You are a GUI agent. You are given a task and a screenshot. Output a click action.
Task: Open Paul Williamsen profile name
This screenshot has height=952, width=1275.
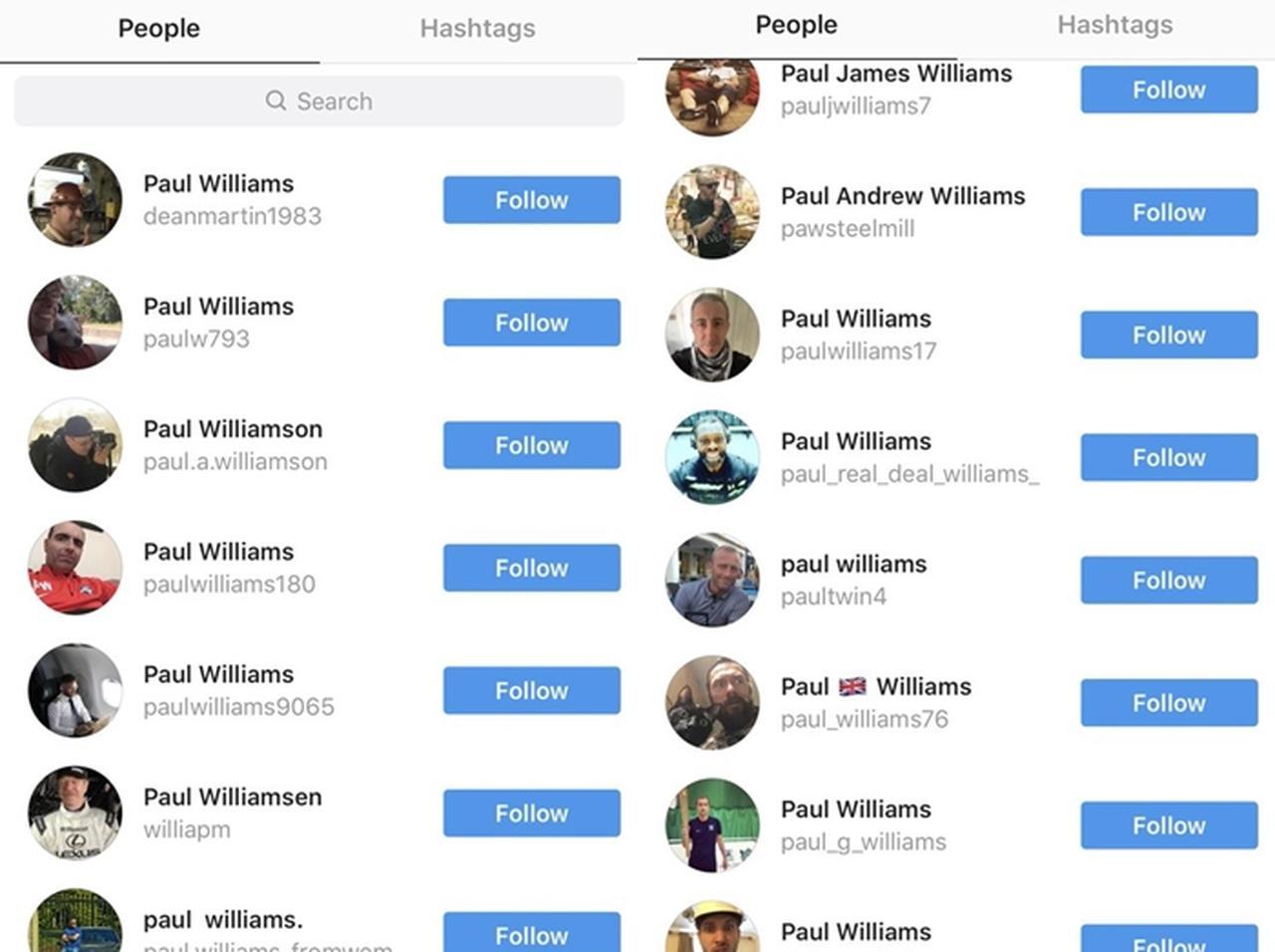pyautogui.click(x=232, y=797)
